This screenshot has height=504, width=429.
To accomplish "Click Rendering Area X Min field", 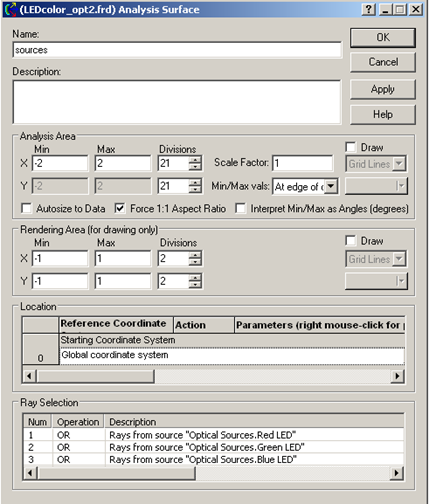I will 60,258.
